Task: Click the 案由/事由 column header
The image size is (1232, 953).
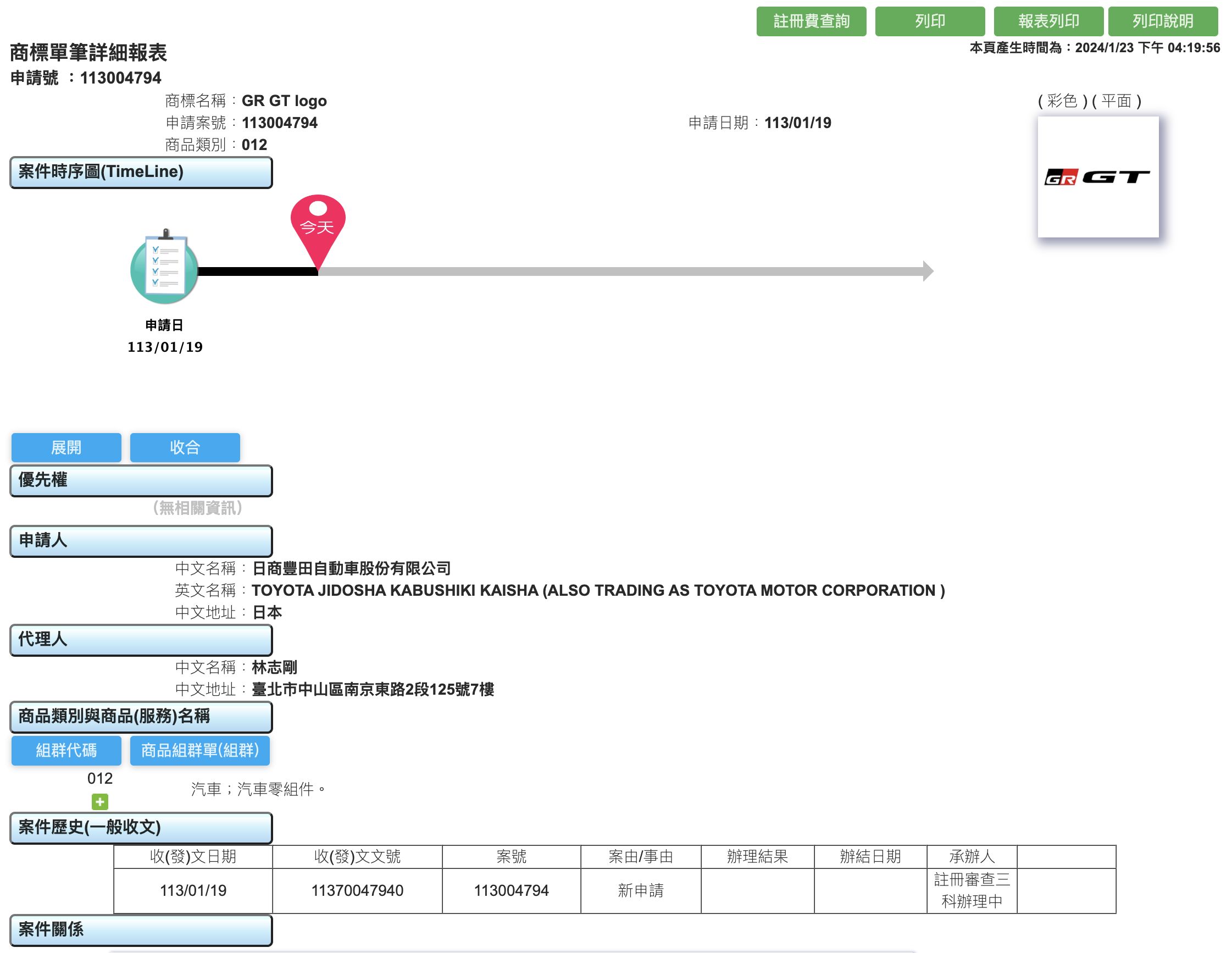Action: point(641,857)
